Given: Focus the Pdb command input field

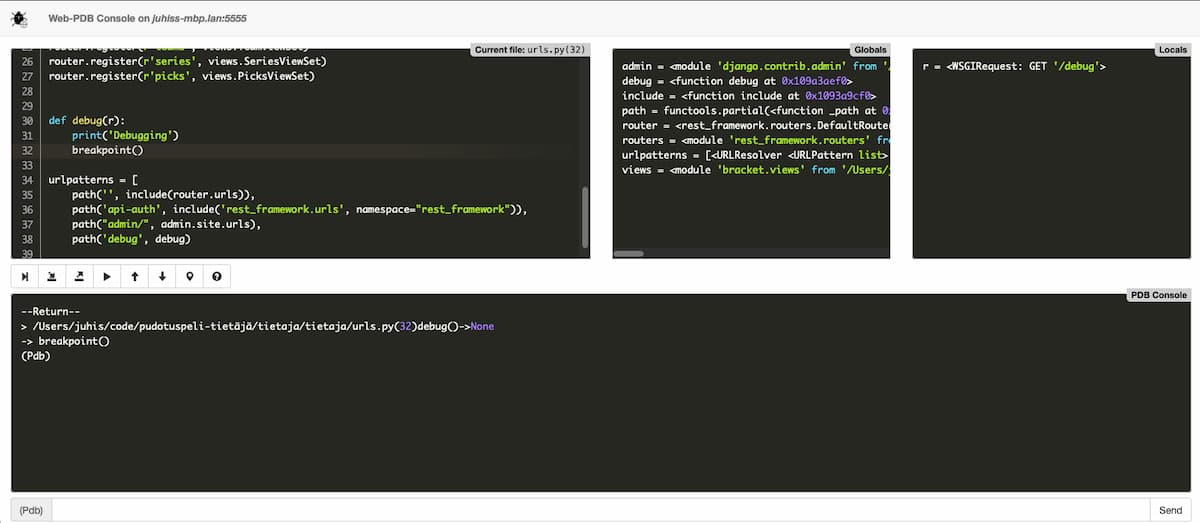Looking at the screenshot, I should (600, 510).
